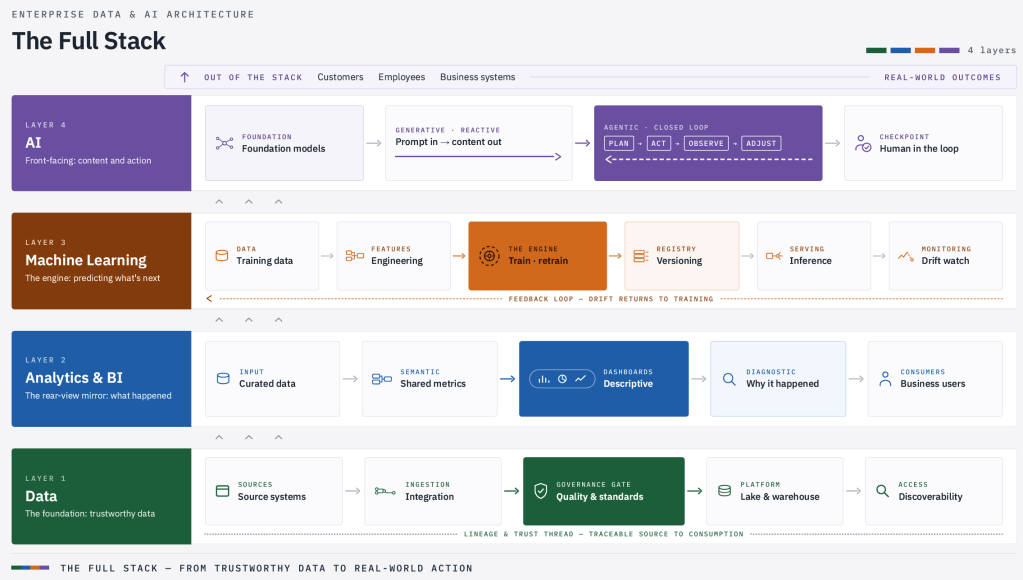Select Employees in the top bar
The height and width of the screenshot is (580, 1023).
401,77
